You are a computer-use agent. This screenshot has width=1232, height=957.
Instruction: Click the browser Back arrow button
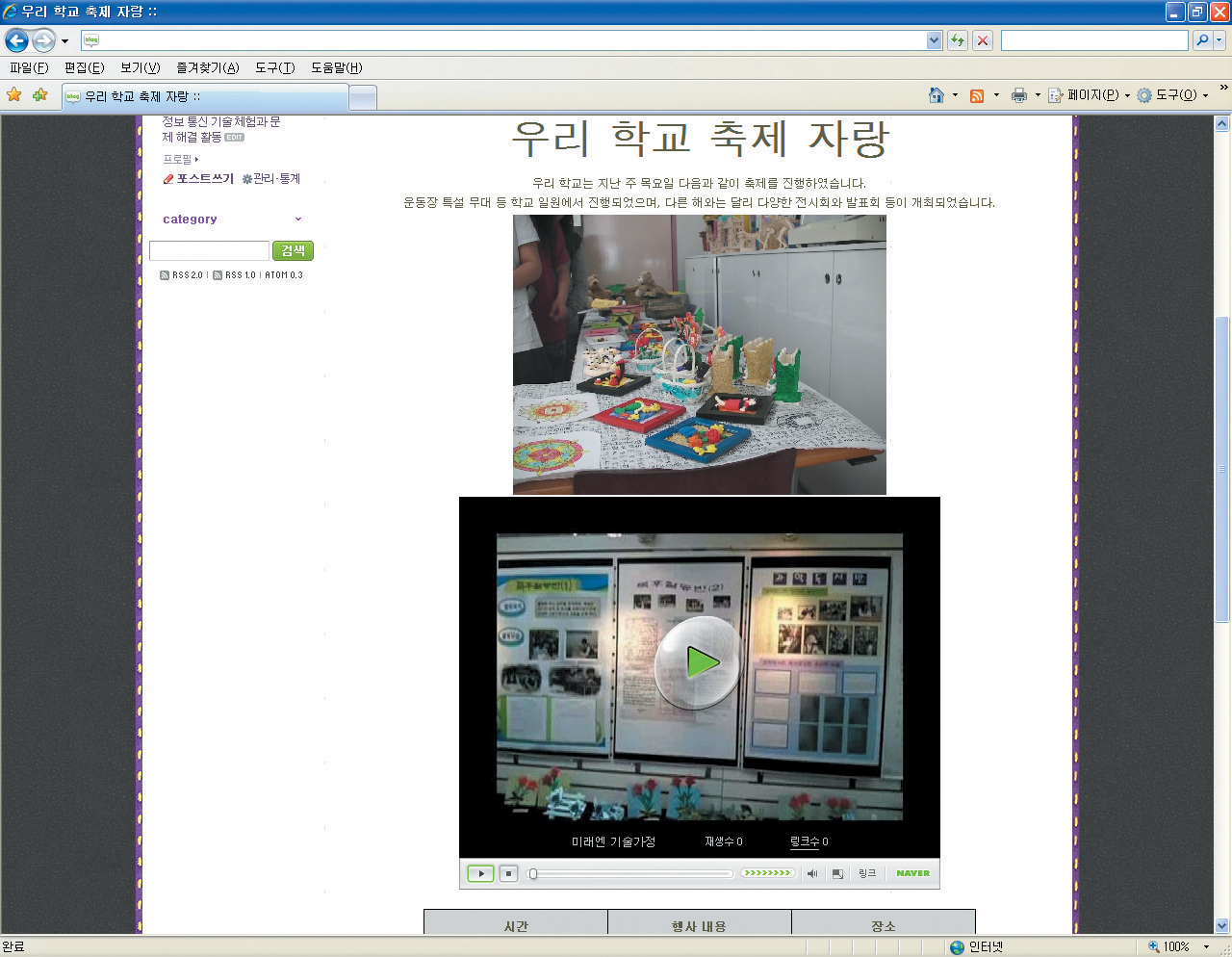(16, 40)
